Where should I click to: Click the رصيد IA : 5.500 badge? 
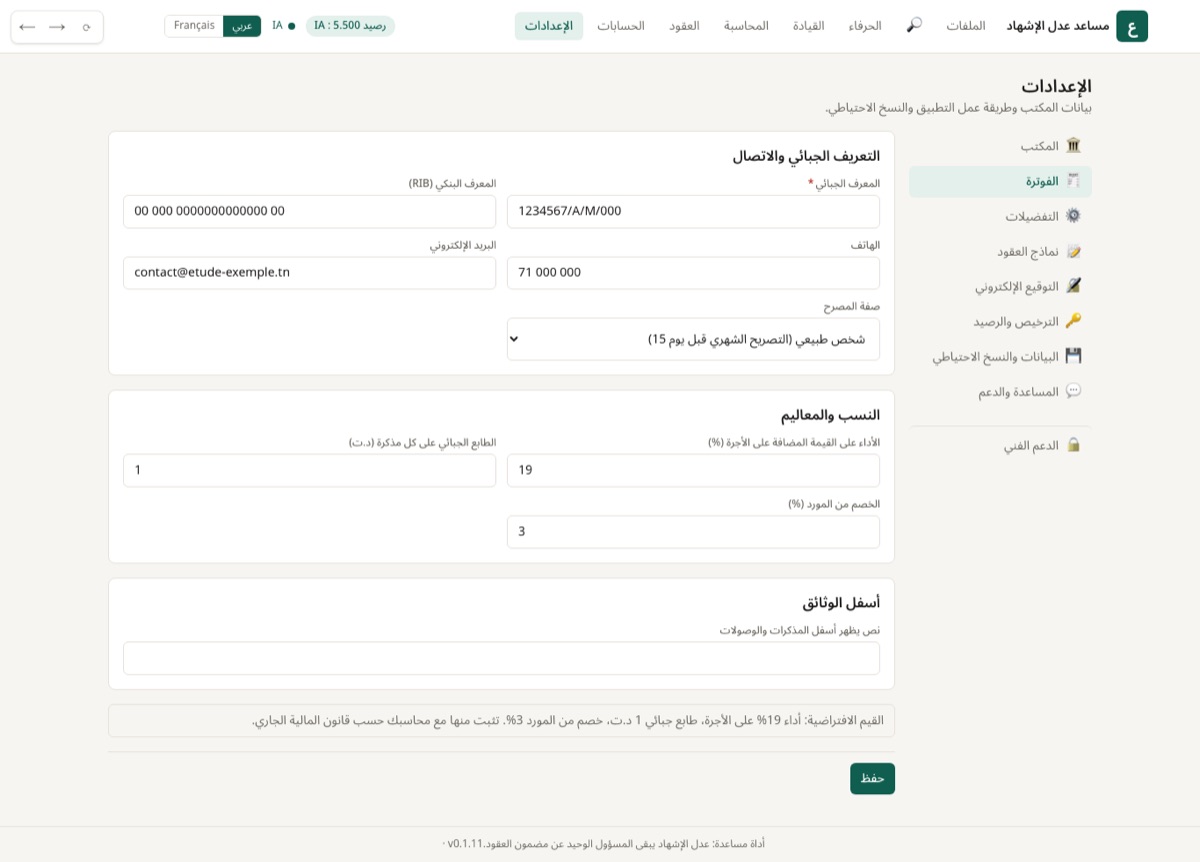coord(350,26)
